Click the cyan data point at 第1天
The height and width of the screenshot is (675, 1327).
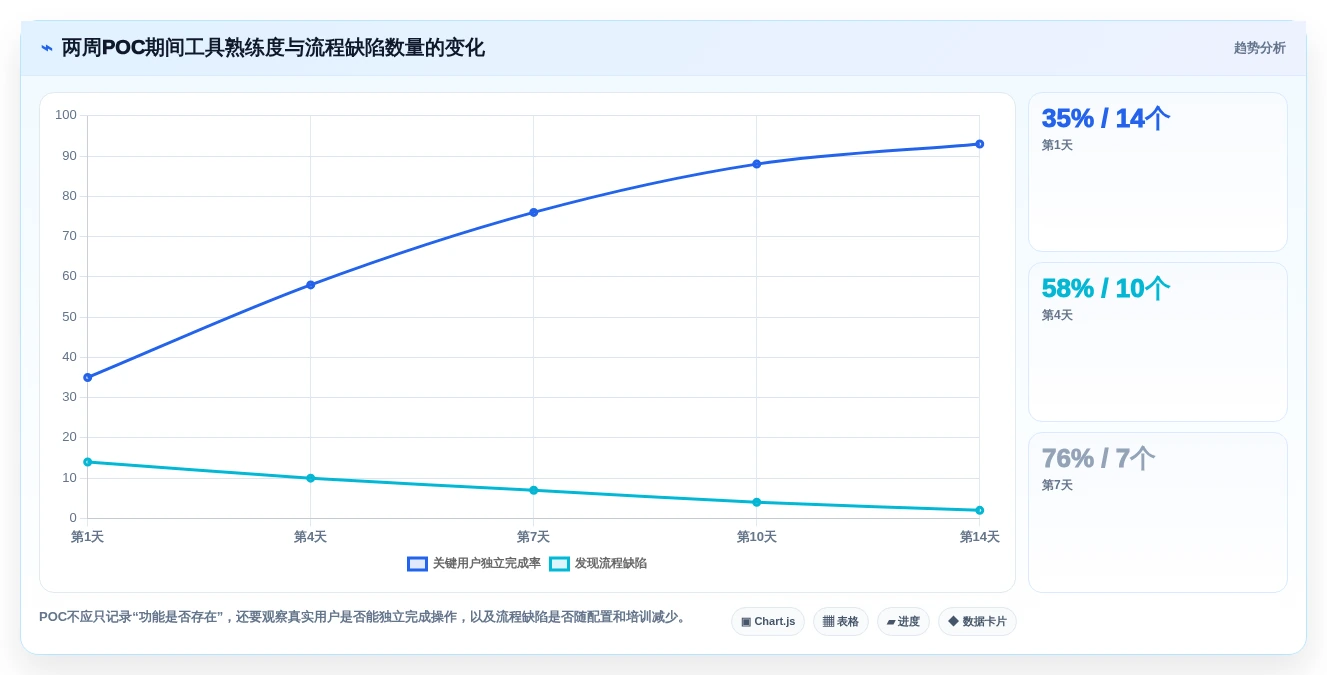88,462
